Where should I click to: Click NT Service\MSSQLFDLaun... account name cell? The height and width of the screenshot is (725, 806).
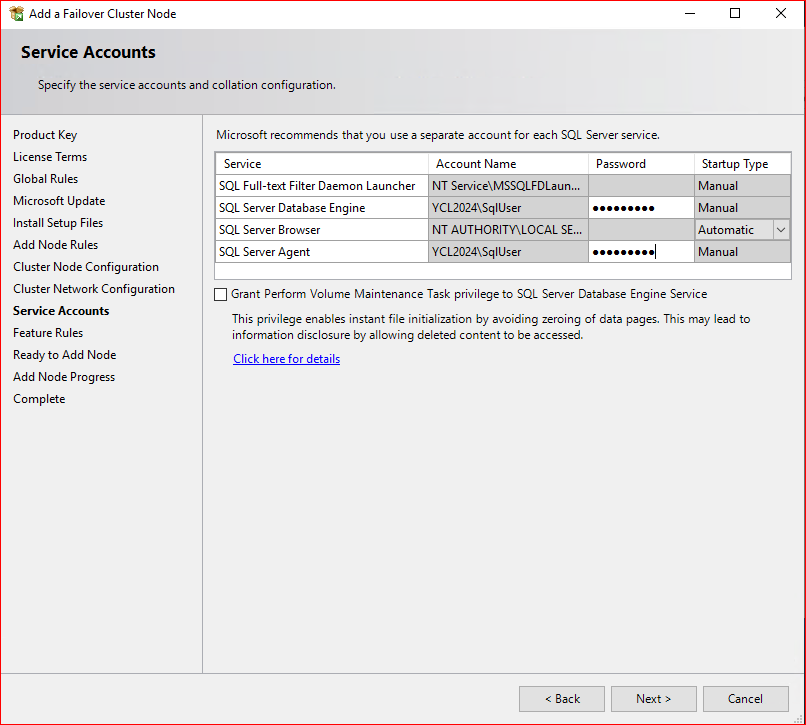508,186
